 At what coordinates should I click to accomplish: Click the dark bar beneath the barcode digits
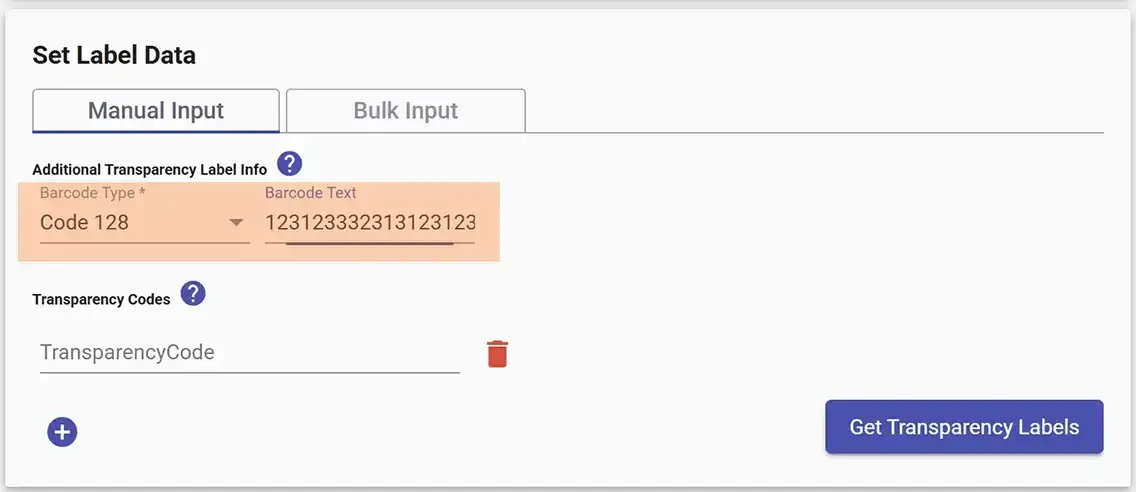tap(369, 243)
